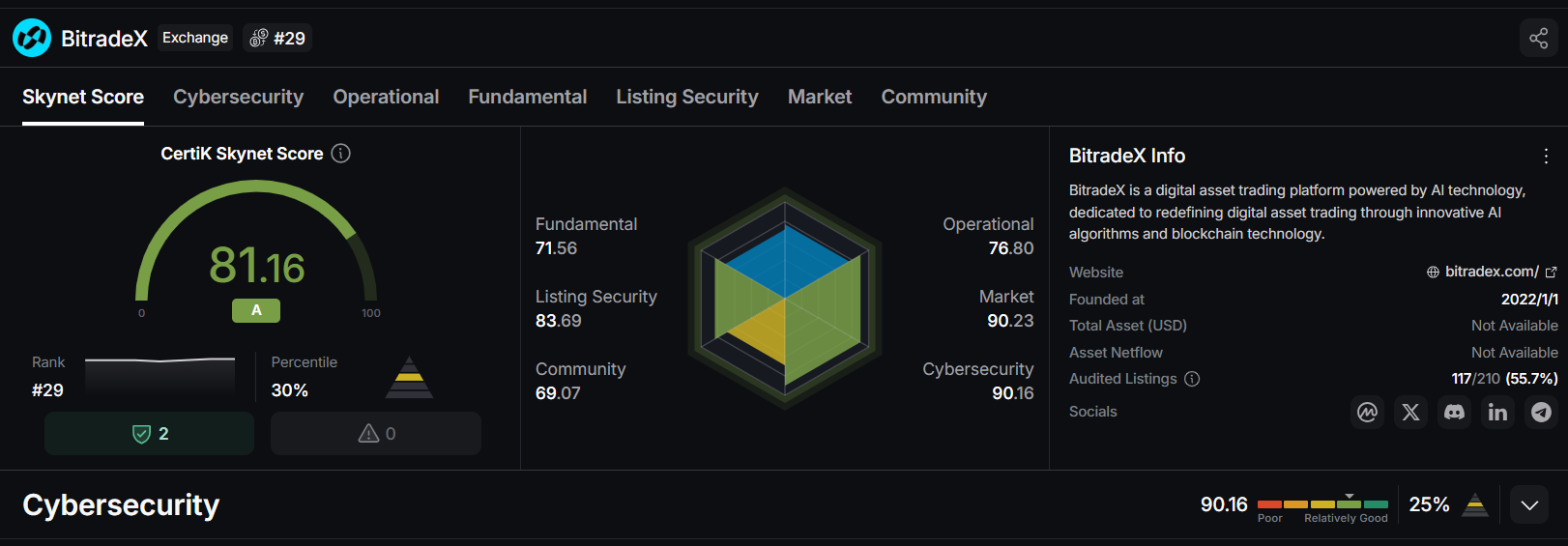Click the info icon next to Audited Listings
The height and width of the screenshot is (546, 1568).
[1192, 379]
